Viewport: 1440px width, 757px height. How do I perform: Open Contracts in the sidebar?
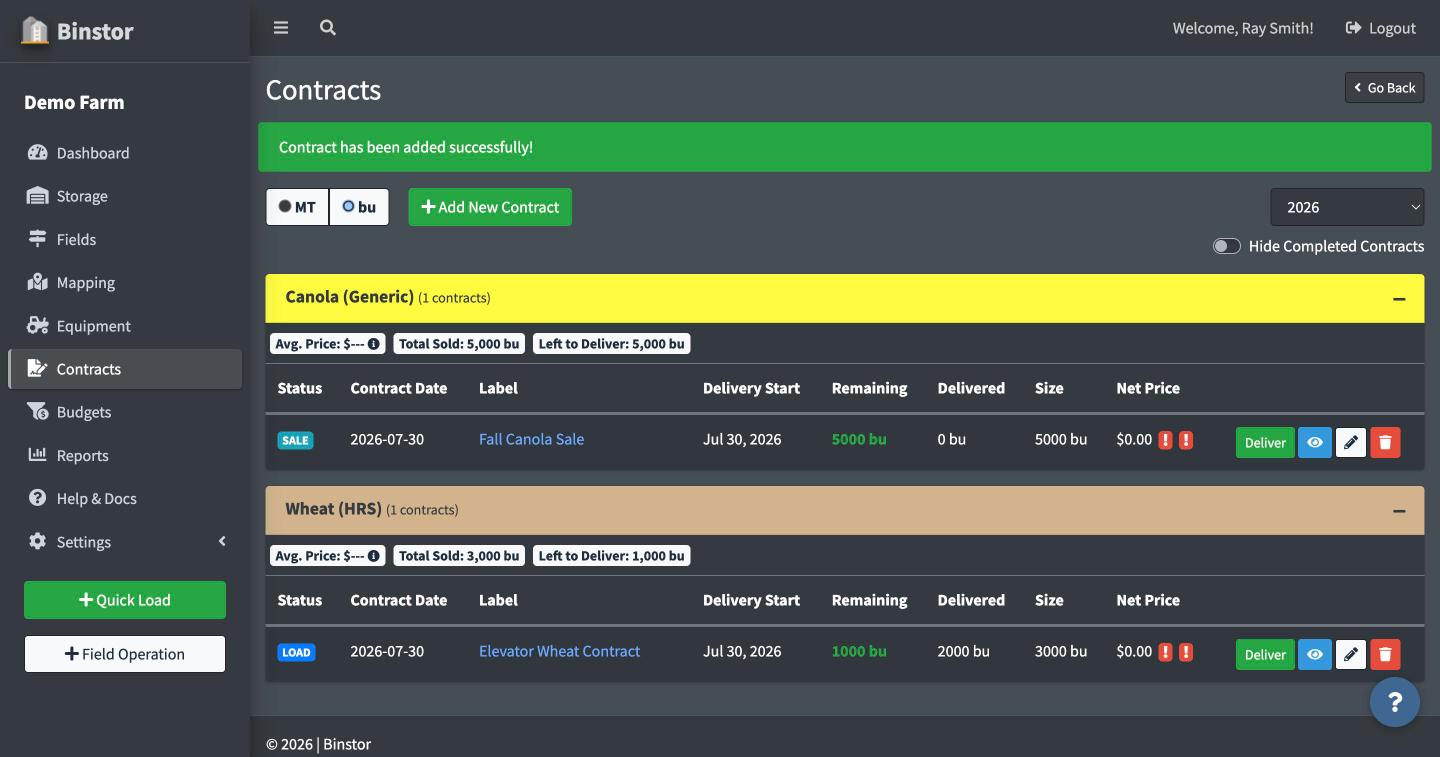coord(125,369)
